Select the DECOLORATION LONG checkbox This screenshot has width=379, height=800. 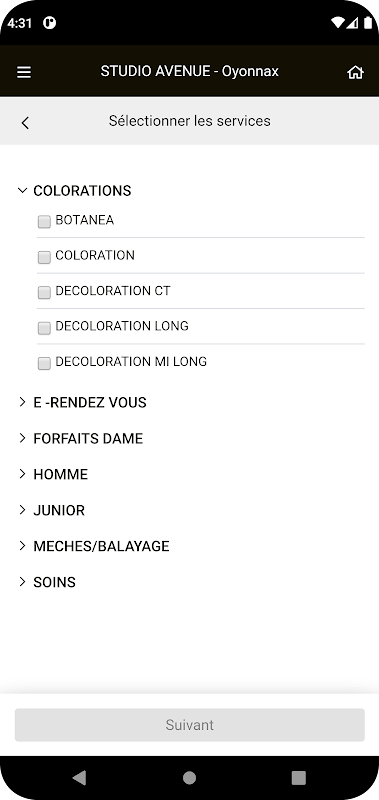(x=44, y=328)
